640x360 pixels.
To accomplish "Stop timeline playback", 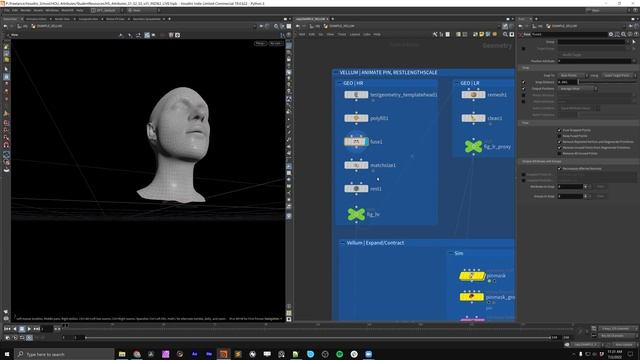I will click(22, 329).
